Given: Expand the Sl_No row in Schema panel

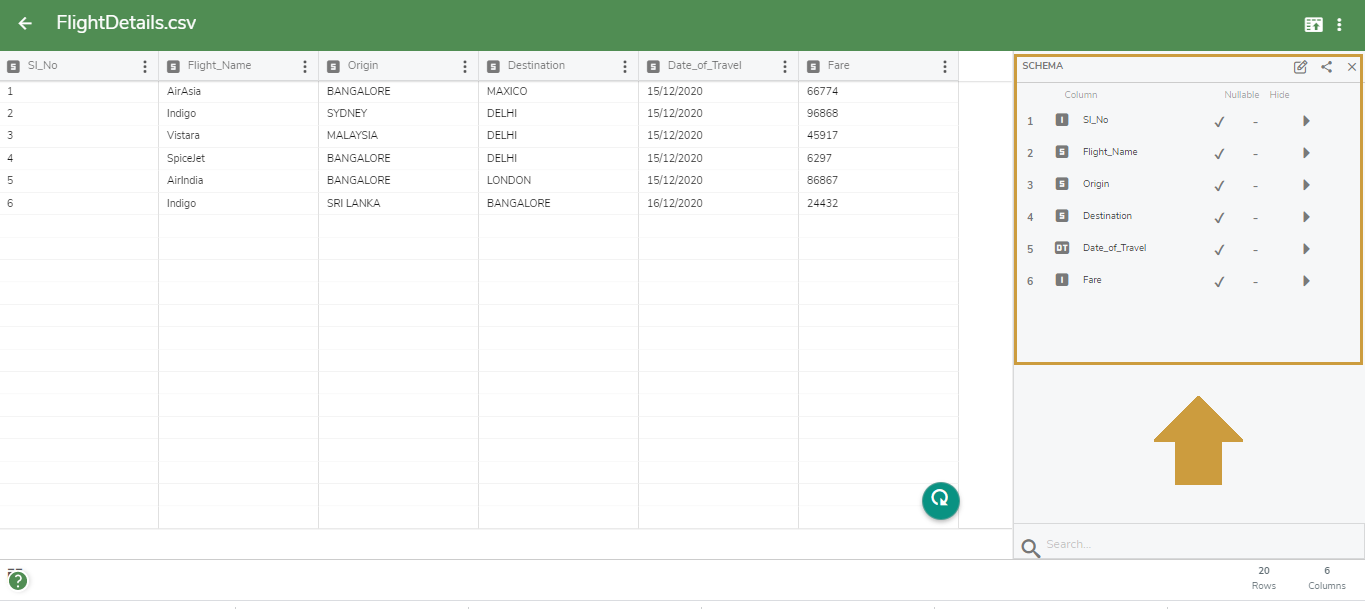Looking at the screenshot, I should coord(1306,120).
